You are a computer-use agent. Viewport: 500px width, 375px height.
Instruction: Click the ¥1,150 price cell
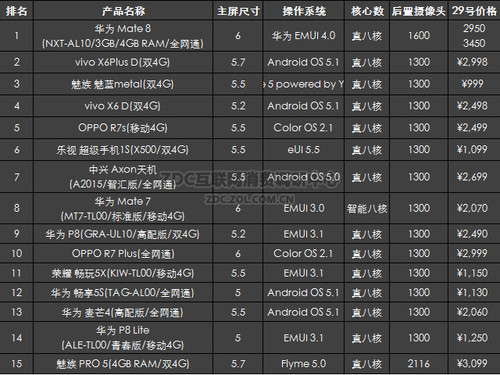pos(473,273)
